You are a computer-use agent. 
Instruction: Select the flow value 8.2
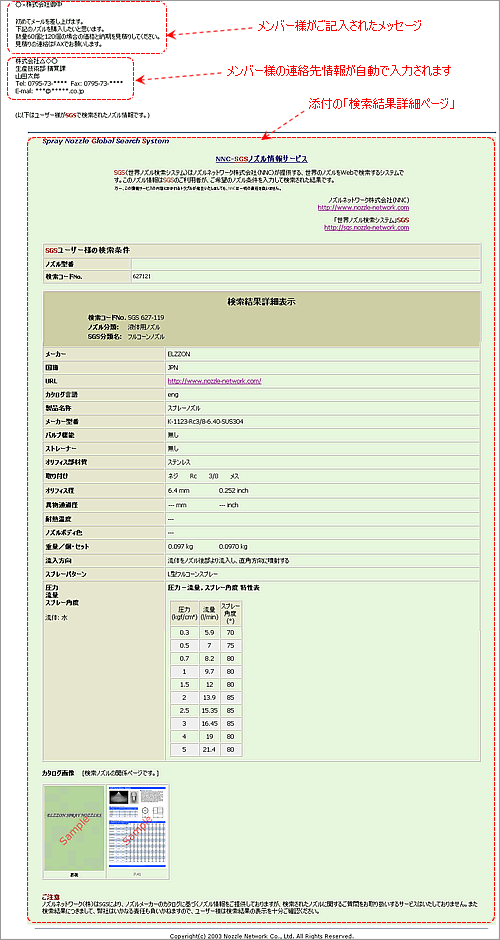point(209,658)
